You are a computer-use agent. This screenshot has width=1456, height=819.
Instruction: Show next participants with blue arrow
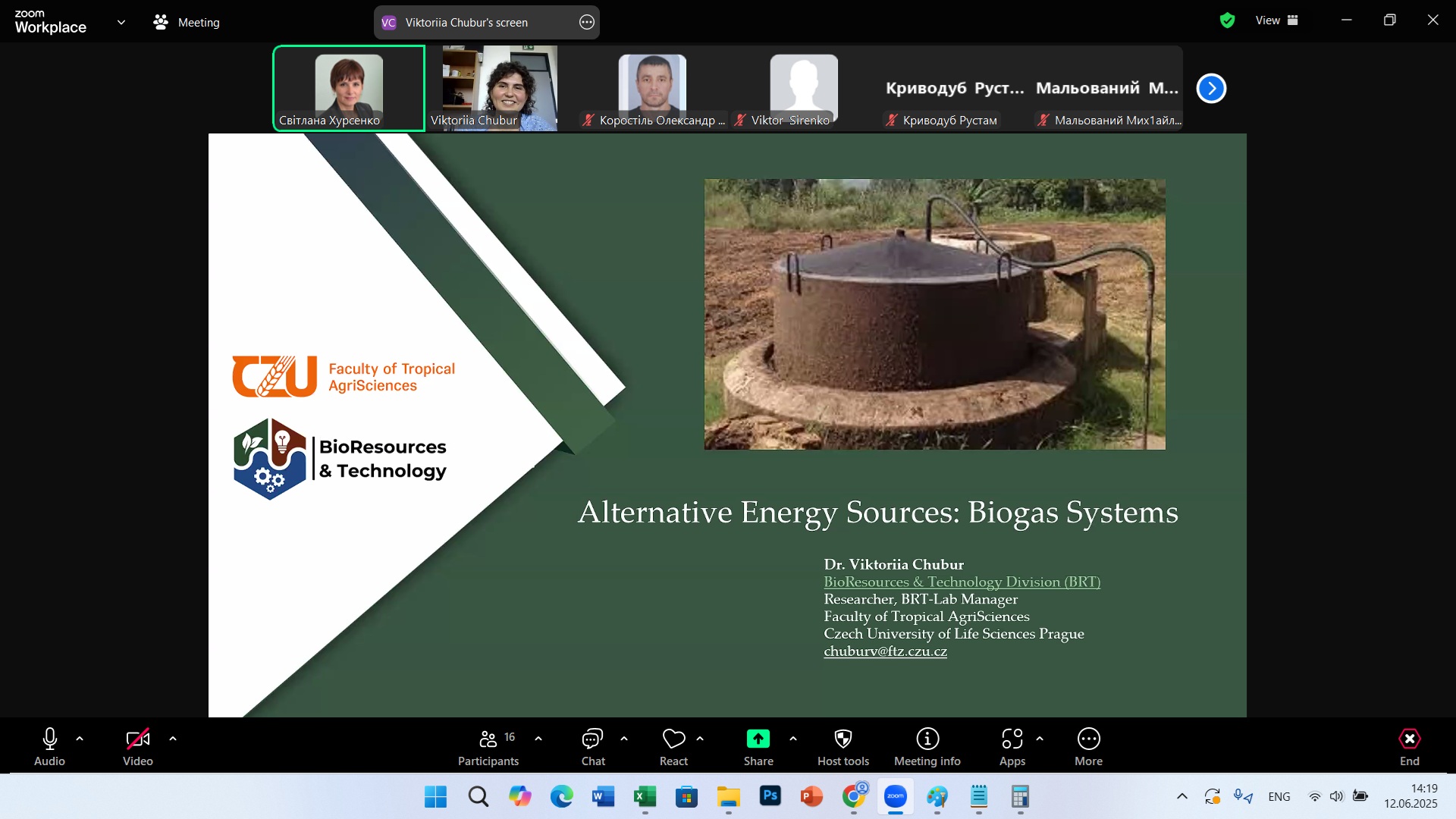click(1211, 89)
